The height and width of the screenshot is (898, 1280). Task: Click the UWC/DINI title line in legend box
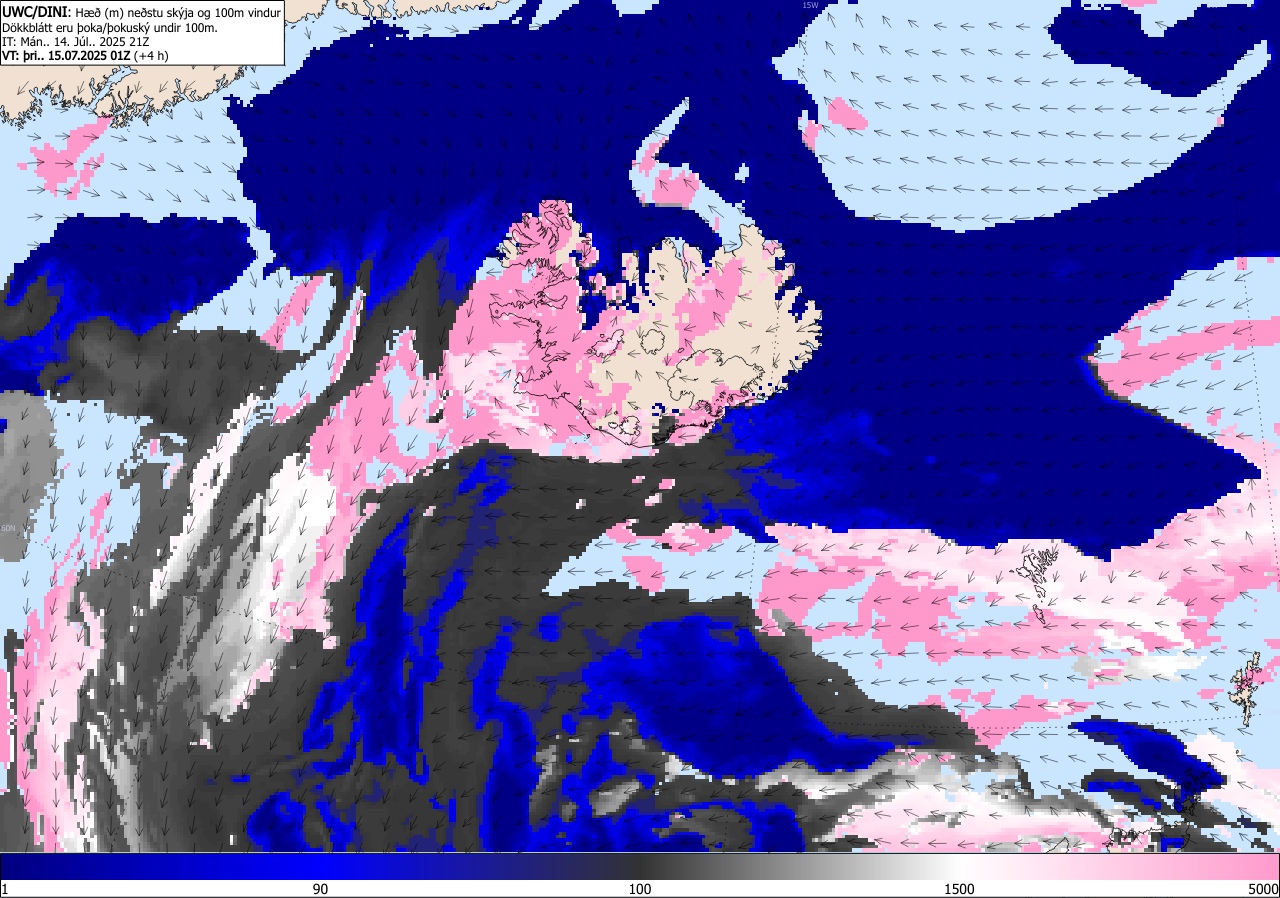[141, 11]
